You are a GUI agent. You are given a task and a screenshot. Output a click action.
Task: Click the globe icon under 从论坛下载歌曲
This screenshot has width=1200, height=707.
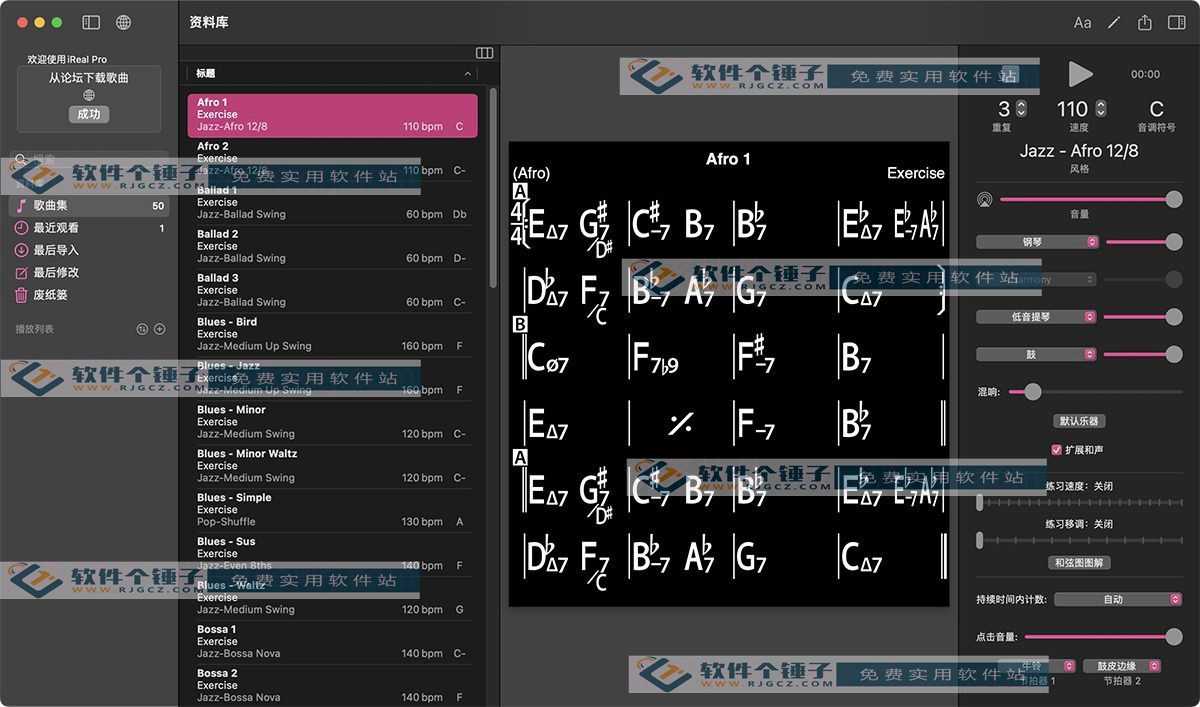click(x=89, y=95)
